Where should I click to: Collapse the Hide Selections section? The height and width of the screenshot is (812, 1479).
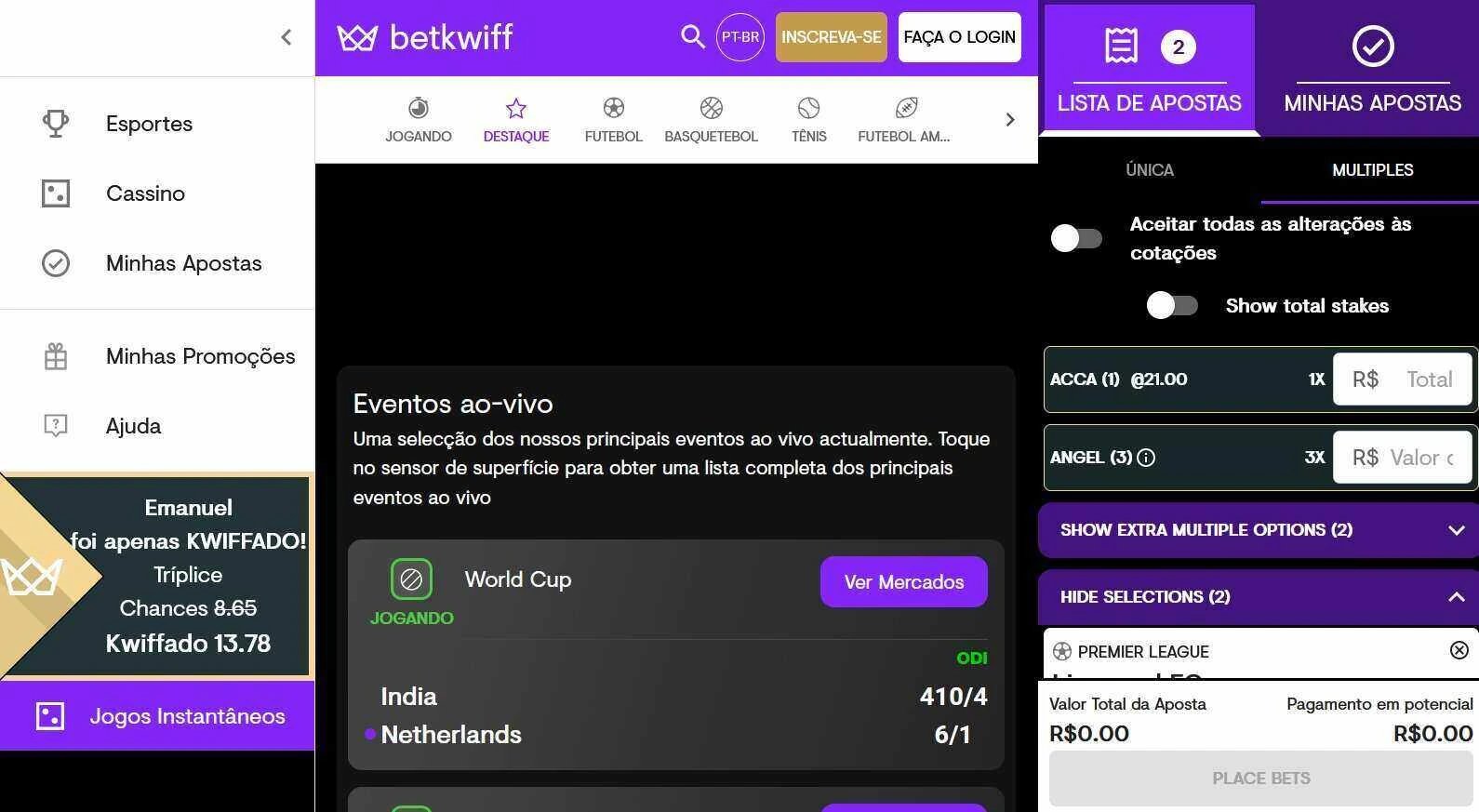pyautogui.click(x=1259, y=597)
